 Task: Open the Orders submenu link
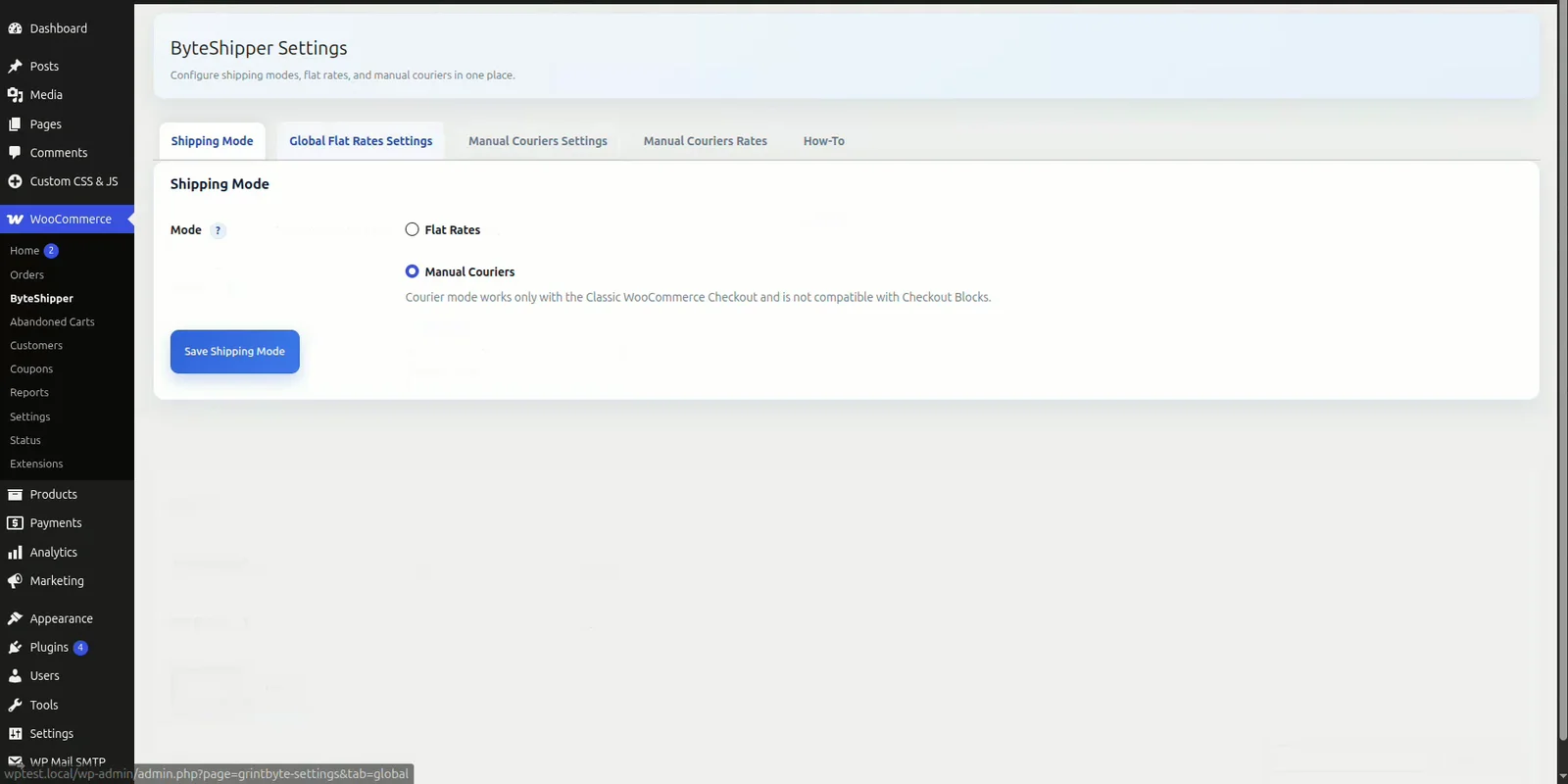click(x=27, y=275)
